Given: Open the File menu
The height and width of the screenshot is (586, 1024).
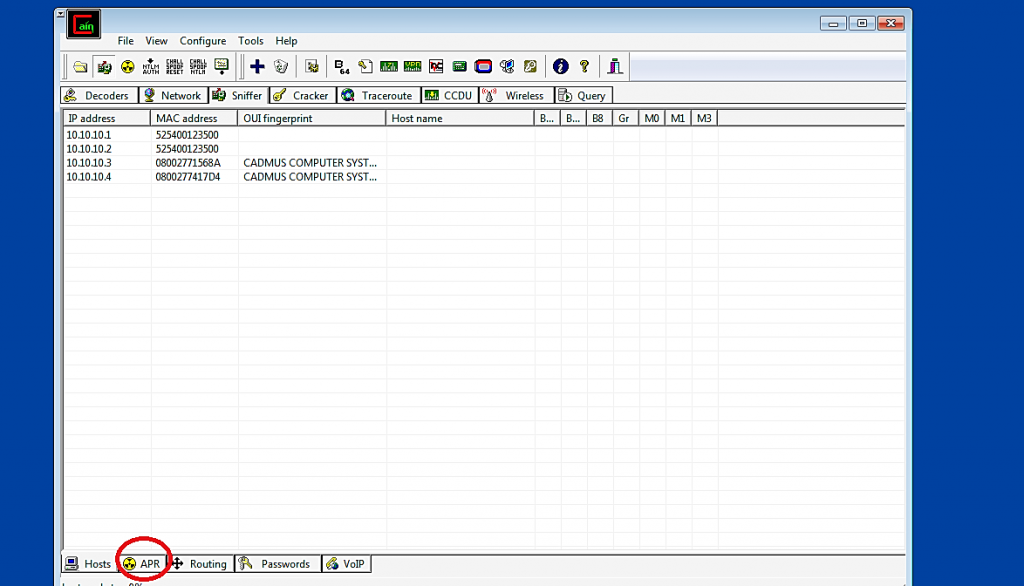Looking at the screenshot, I should (125, 41).
